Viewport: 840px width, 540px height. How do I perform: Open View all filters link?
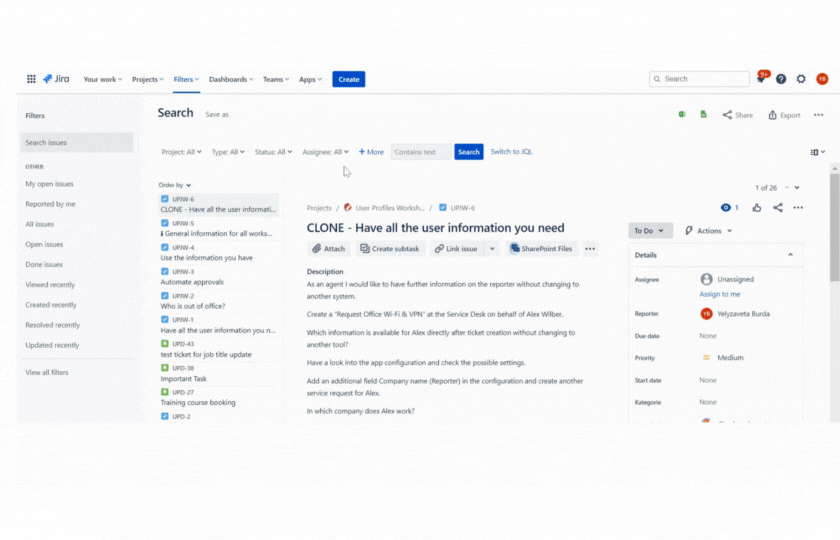coord(47,372)
